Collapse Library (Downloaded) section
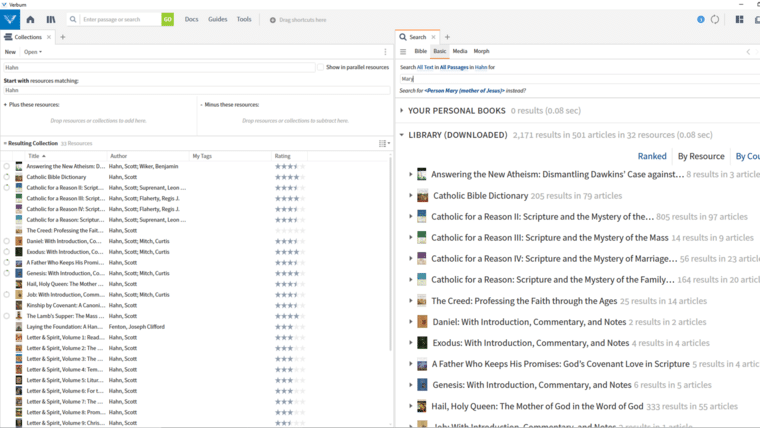 pyautogui.click(x=402, y=135)
